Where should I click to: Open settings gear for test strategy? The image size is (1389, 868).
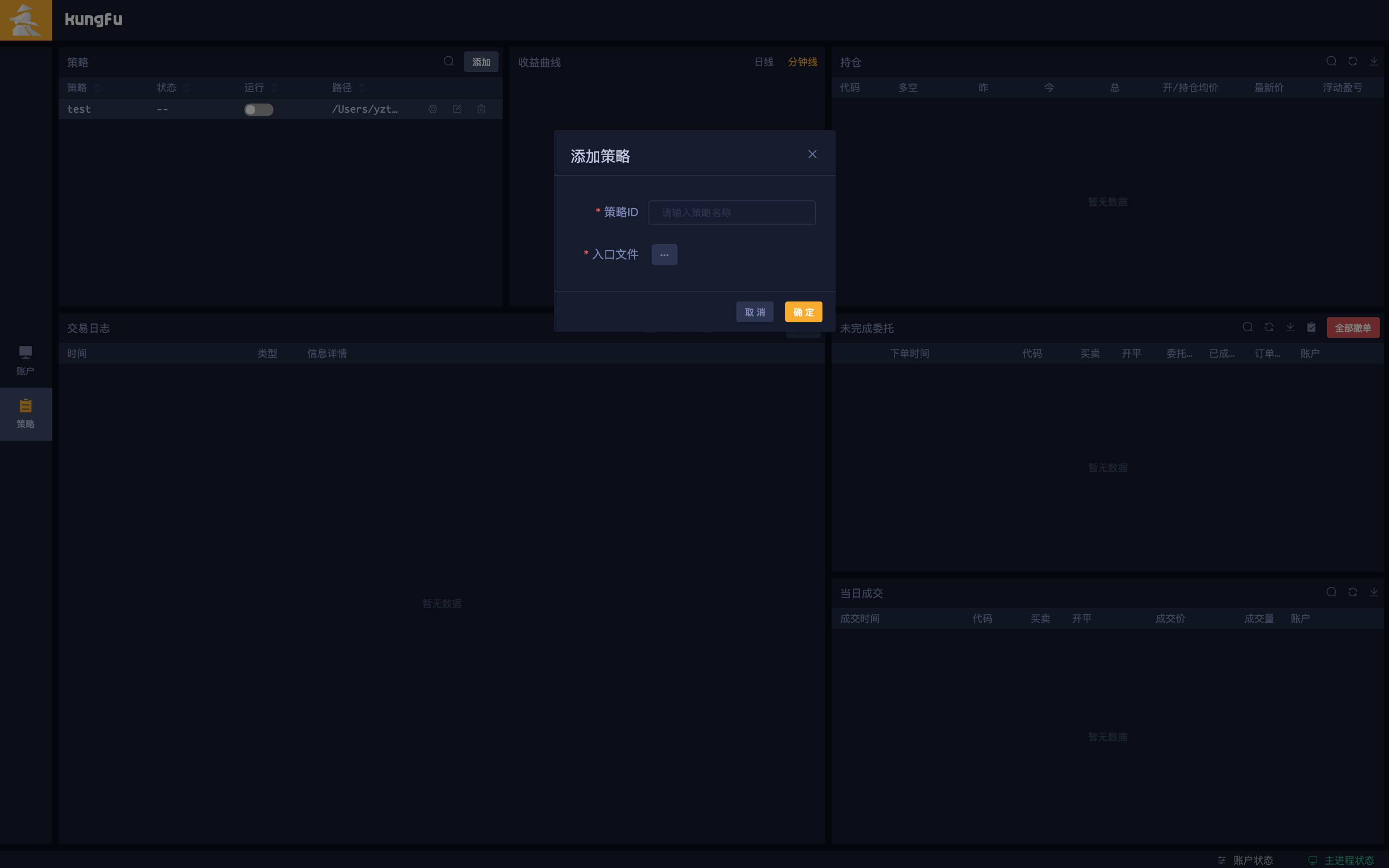pyautogui.click(x=433, y=109)
